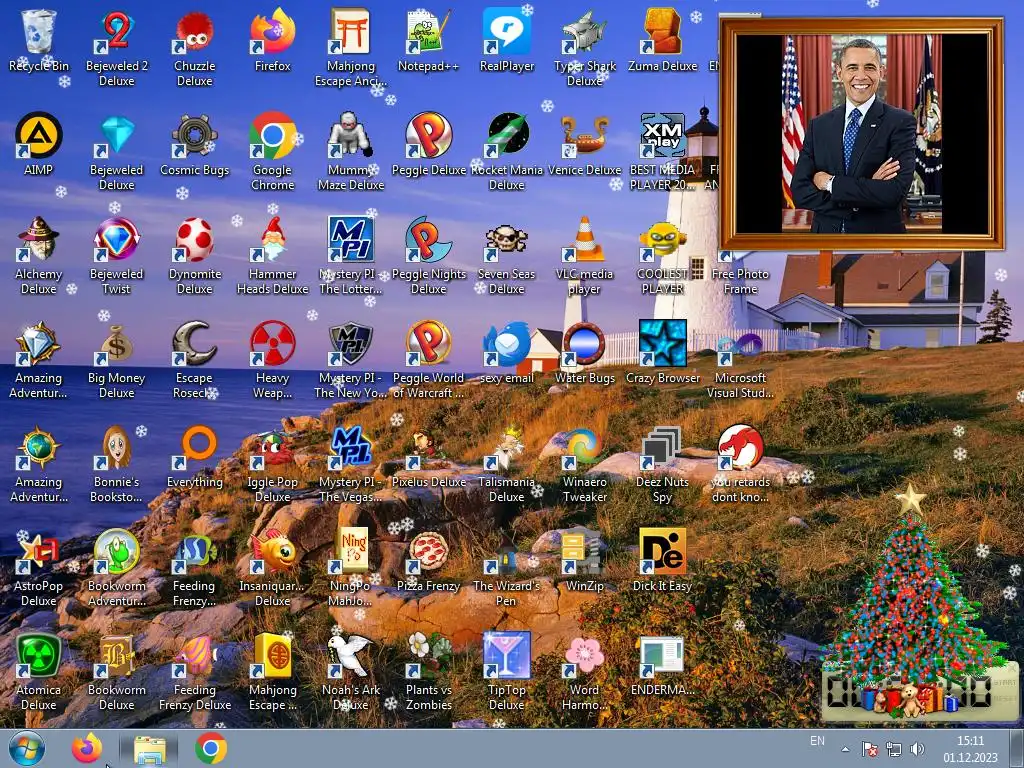Image resolution: width=1024 pixels, height=768 pixels.
Task: Open Firefox from the taskbar
Action: coord(87,748)
